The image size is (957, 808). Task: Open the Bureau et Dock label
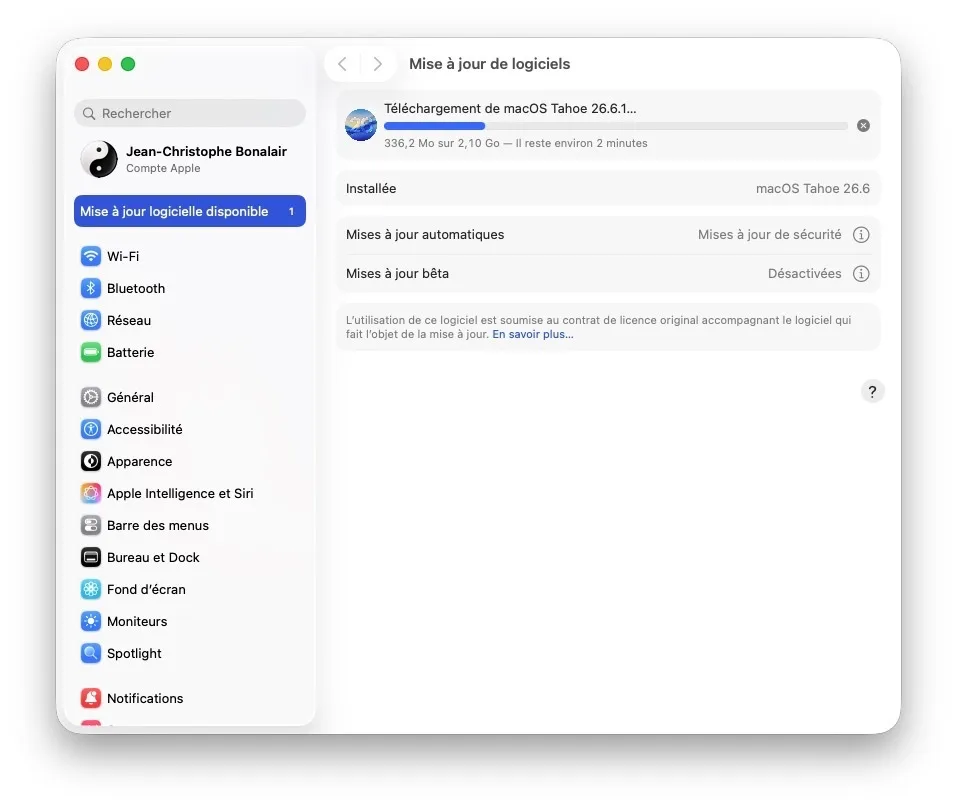pyautogui.click(x=153, y=557)
